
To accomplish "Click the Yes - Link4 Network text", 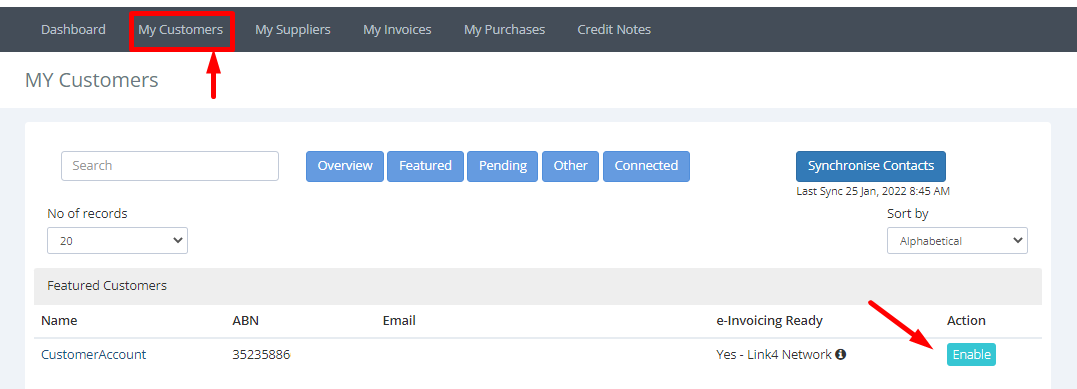I will 773,355.
